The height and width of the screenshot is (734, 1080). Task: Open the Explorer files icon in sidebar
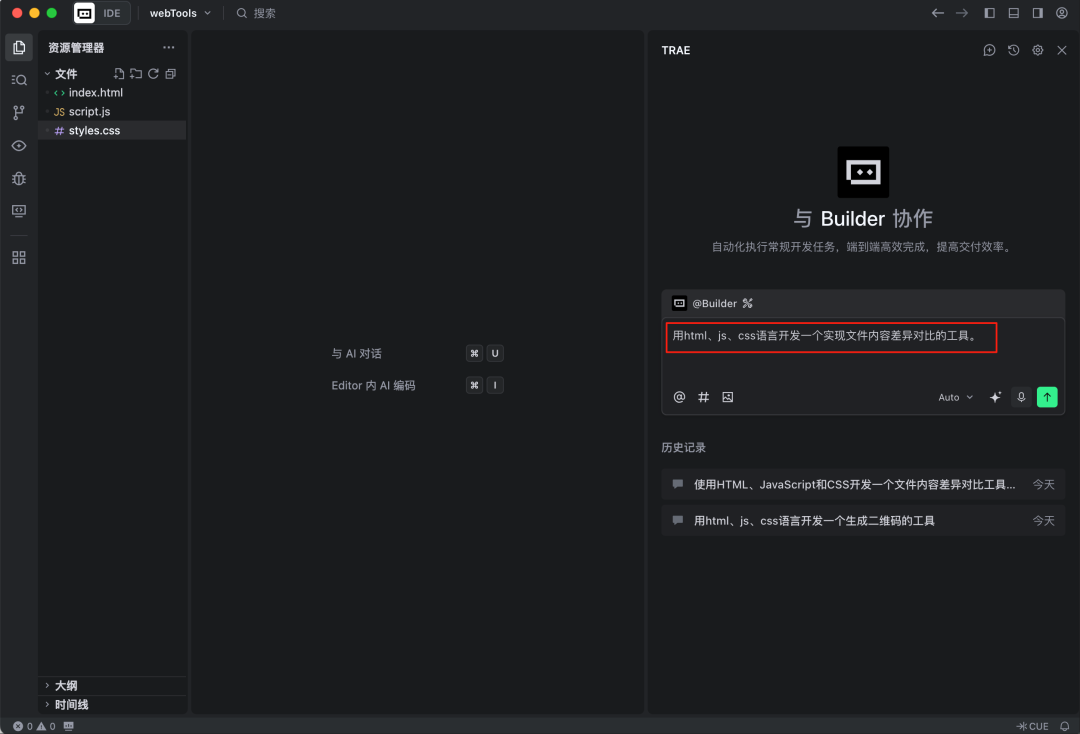coord(19,48)
